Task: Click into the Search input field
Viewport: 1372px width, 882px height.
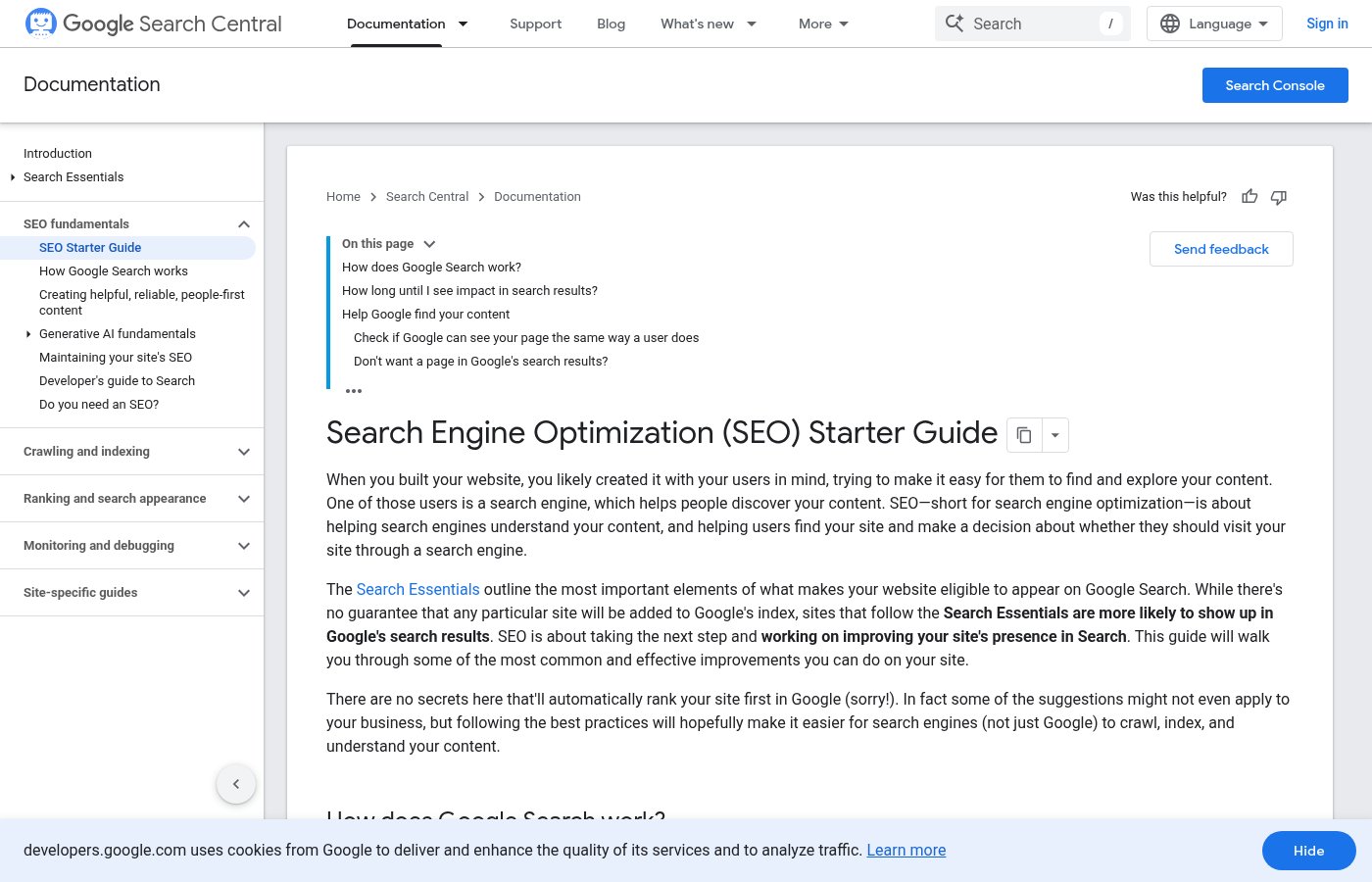Action: [1033, 24]
